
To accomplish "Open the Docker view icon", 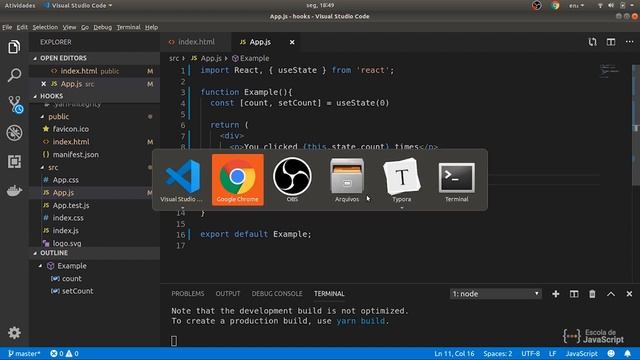I will (14, 191).
